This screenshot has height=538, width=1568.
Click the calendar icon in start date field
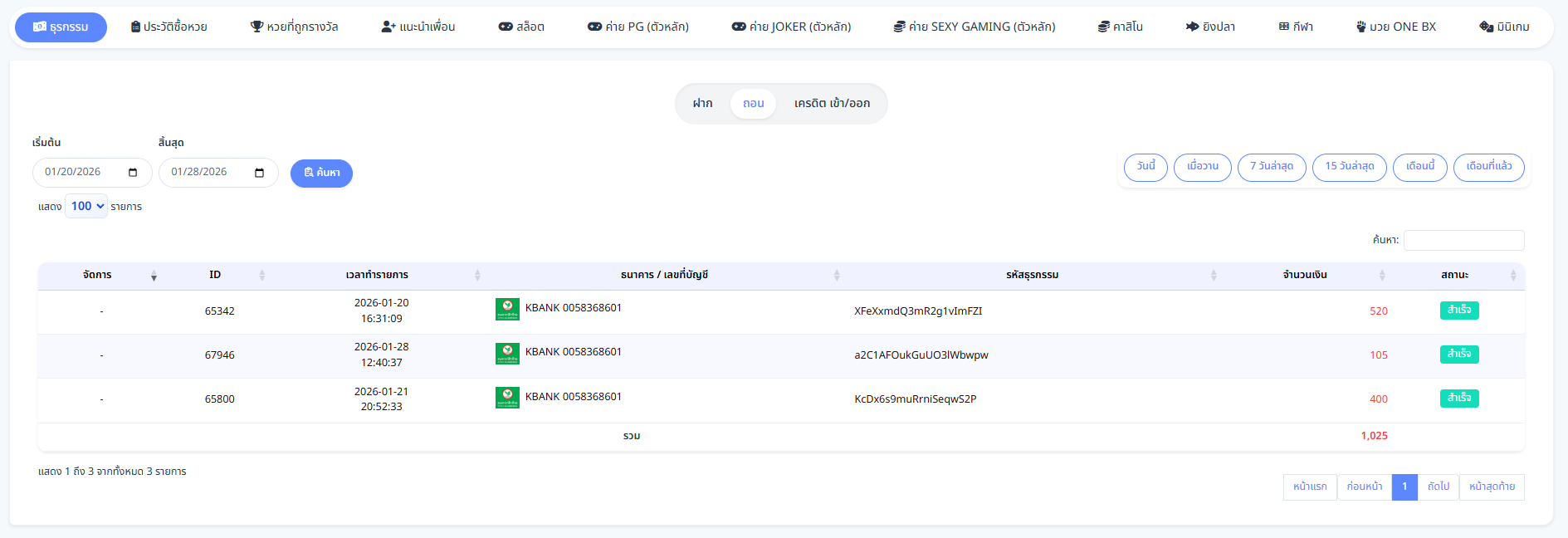(x=133, y=173)
